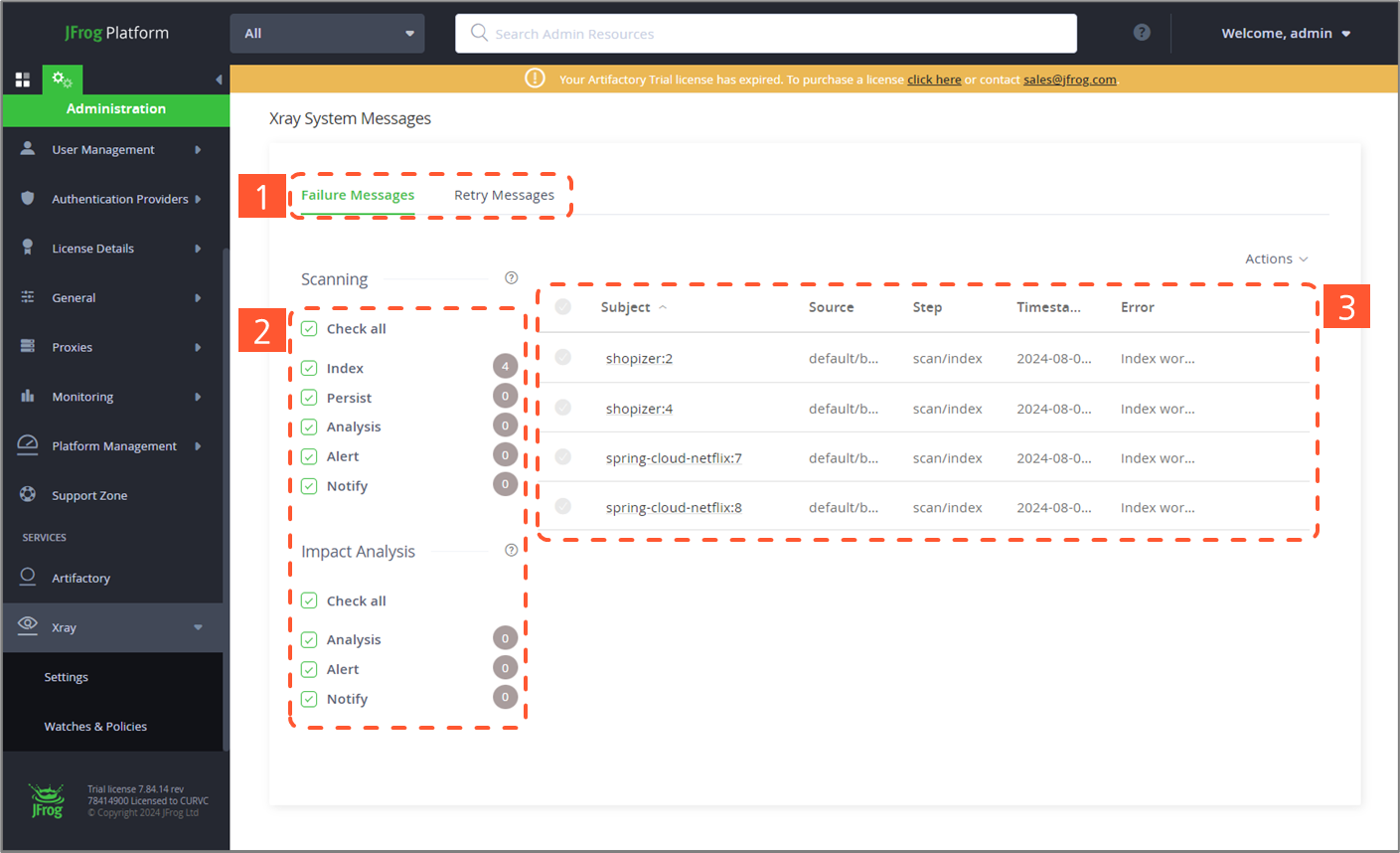Click the Impact Analysis help icon
This screenshot has height=853, width=1400.
coord(511,550)
